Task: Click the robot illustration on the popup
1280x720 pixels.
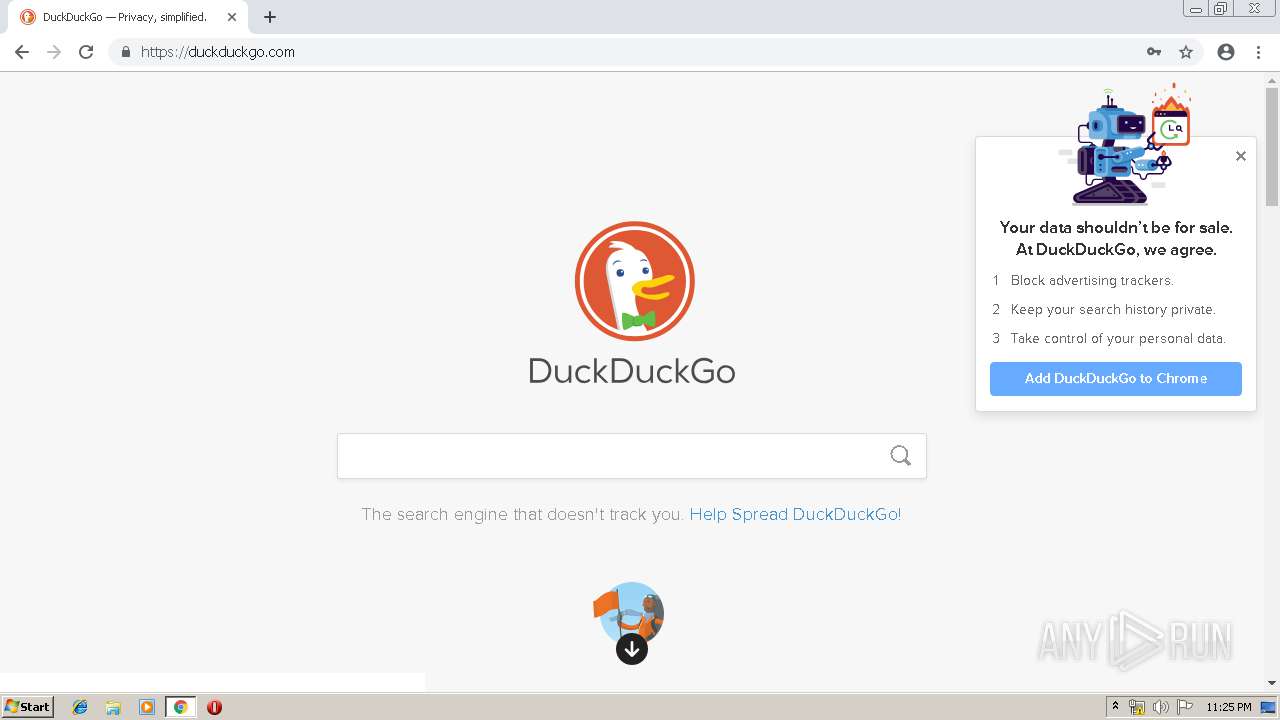Action: point(1127,145)
